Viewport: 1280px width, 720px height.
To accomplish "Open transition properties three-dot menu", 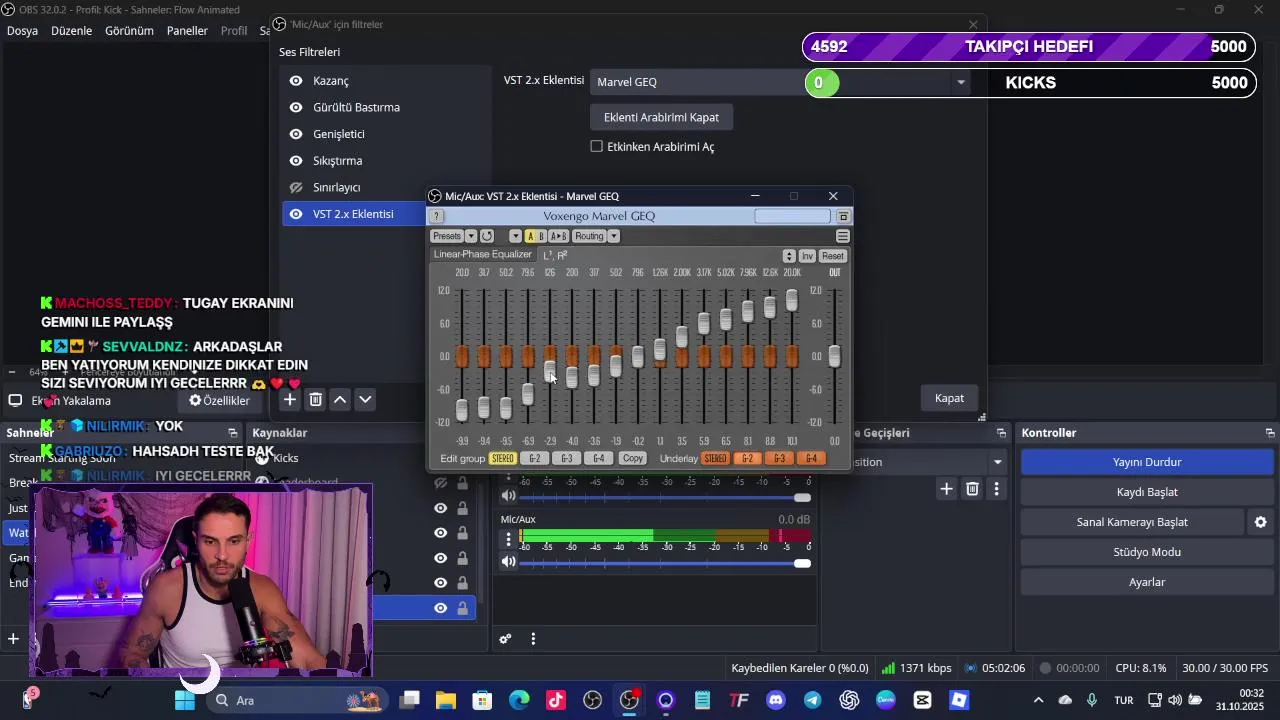I will [996, 489].
